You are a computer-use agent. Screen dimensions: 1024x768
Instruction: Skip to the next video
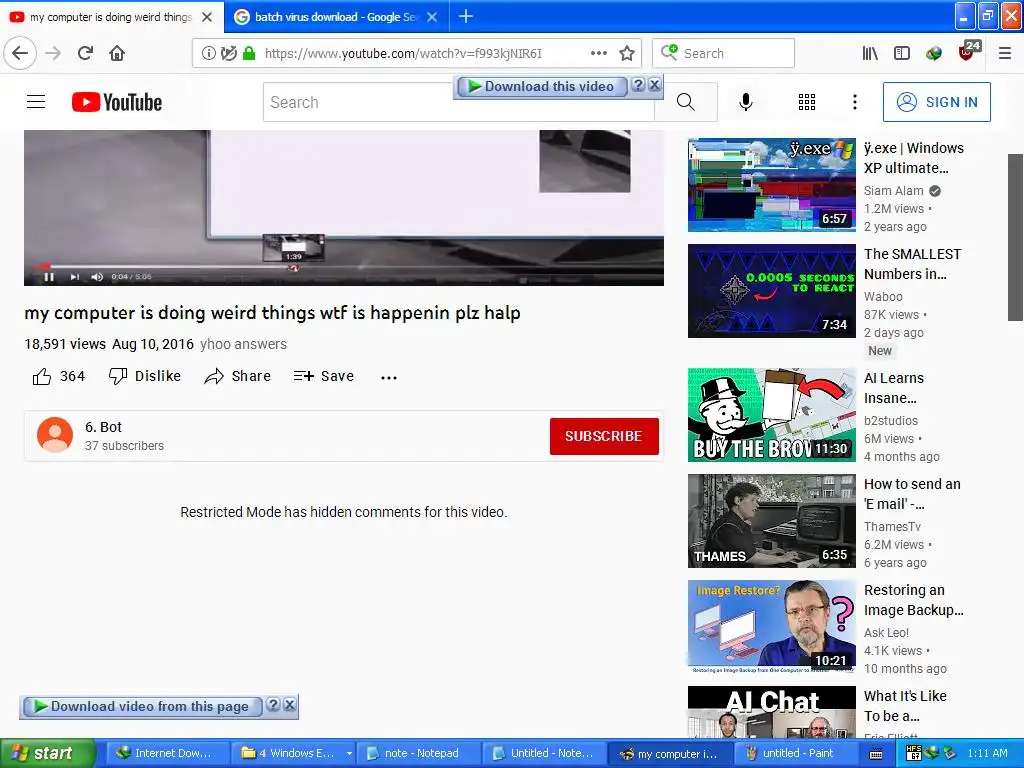click(x=74, y=277)
